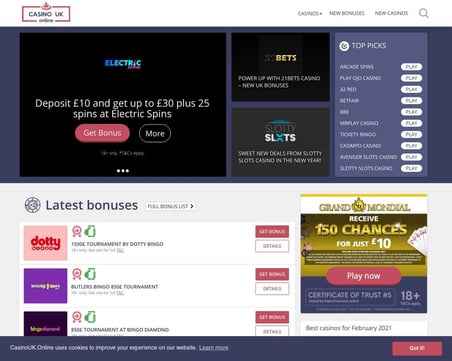
Task: Open the New Bonuses menu item
Action: [347, 13]
